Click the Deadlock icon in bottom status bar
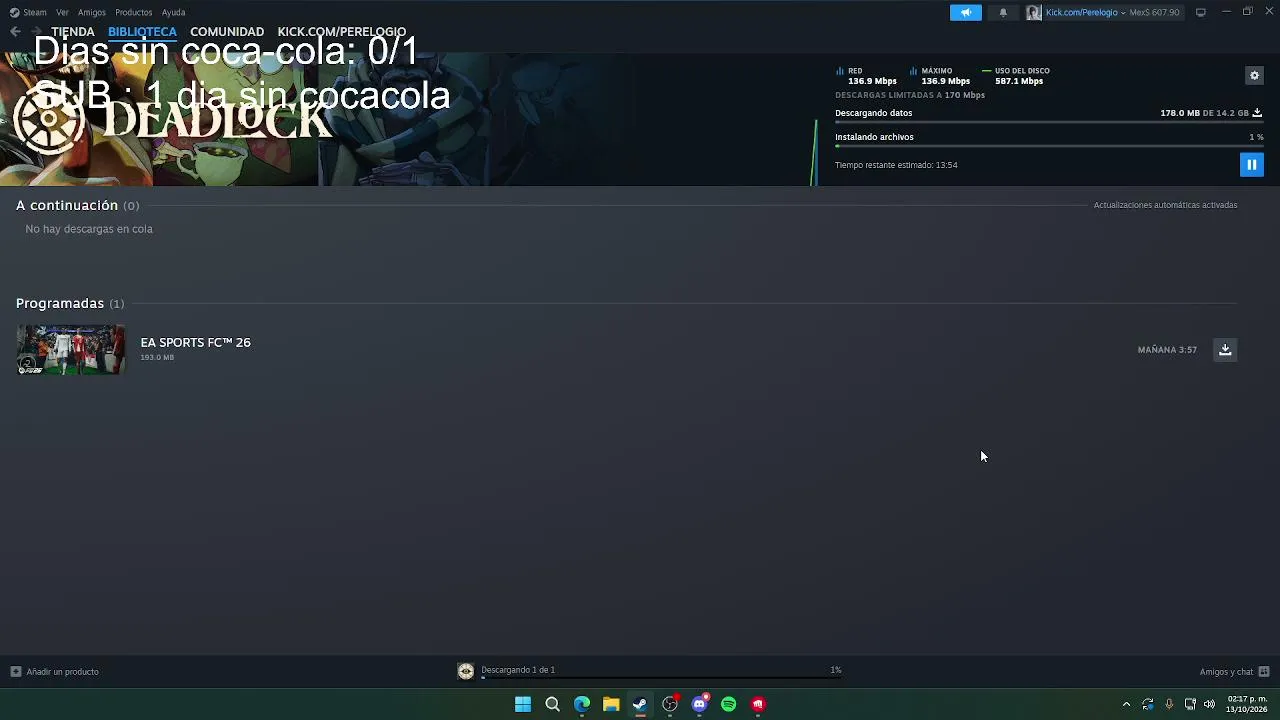 click(466, 671)
